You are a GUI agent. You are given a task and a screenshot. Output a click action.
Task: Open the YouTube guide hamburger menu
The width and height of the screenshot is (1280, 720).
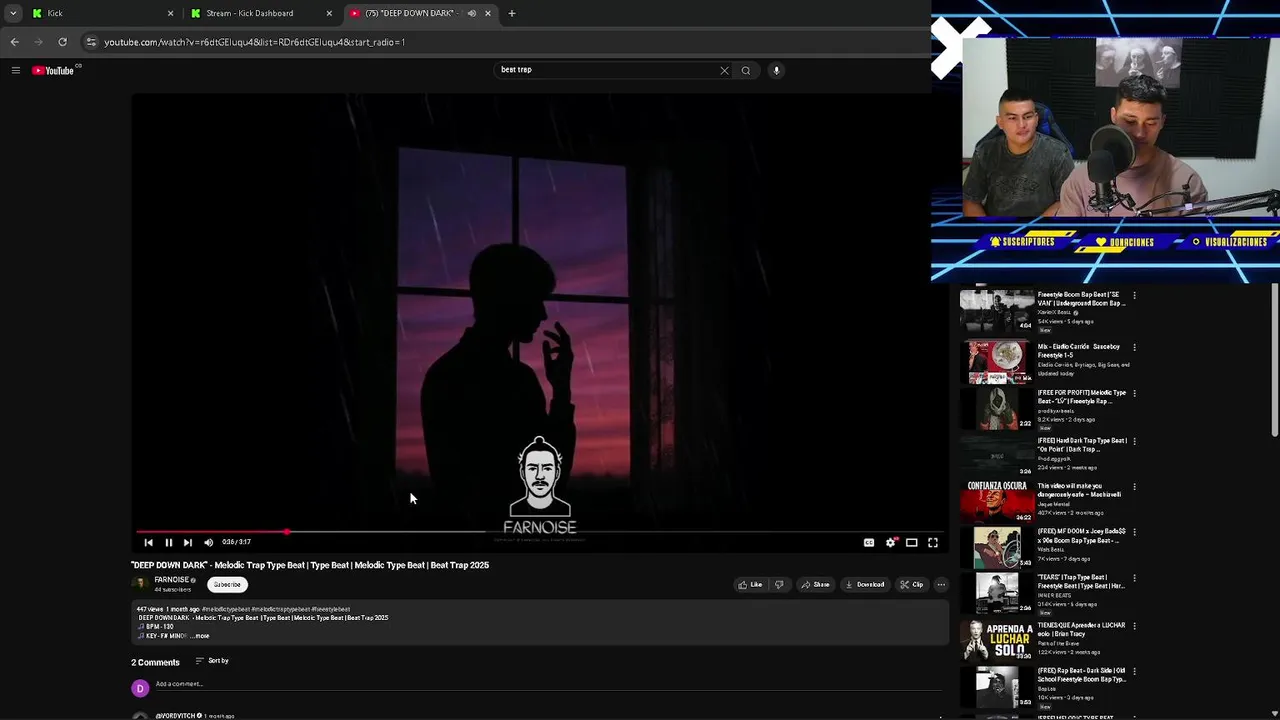[15, 70]
